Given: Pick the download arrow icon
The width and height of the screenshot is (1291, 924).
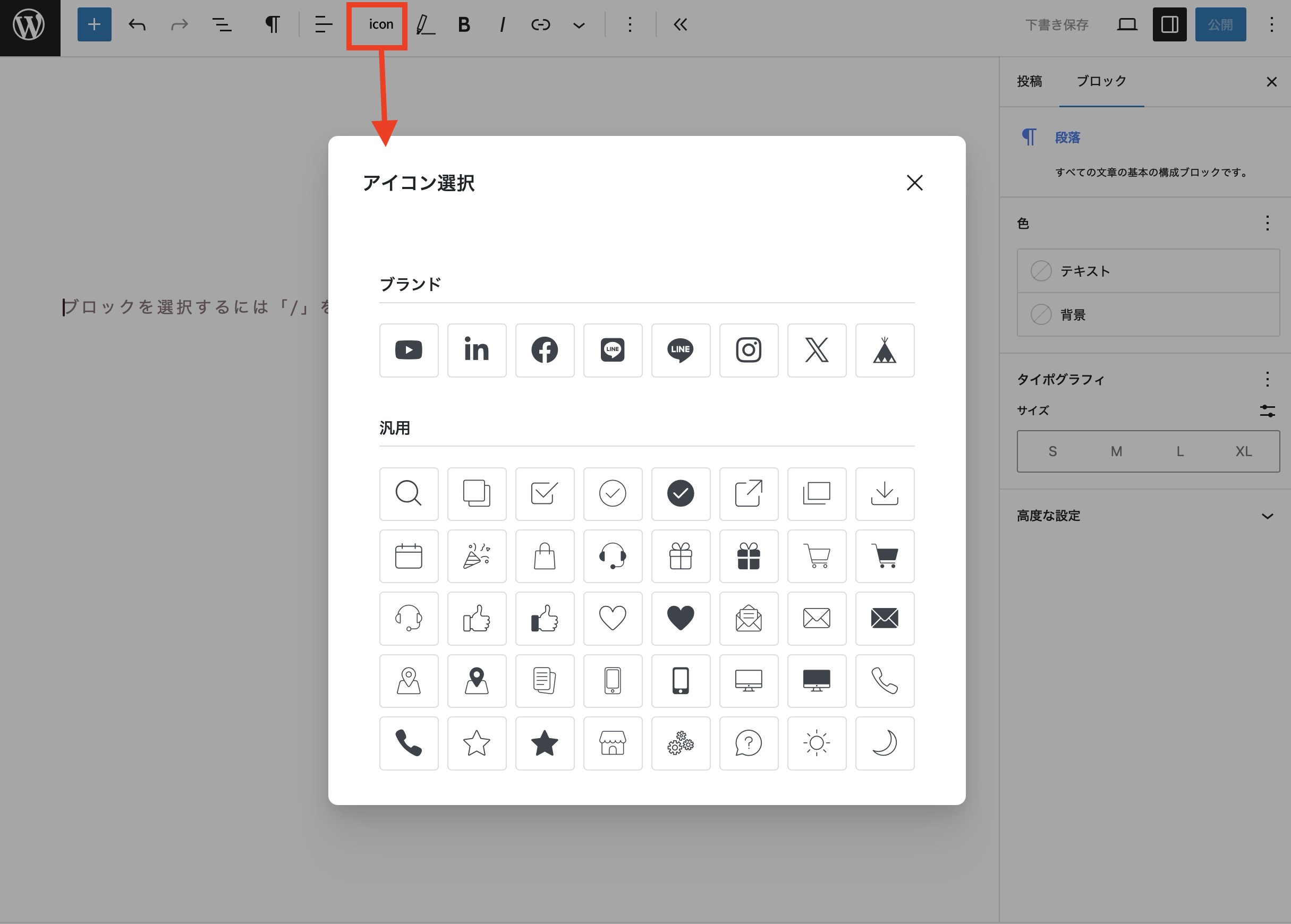Looking at the screenshot, I should point(884,493).
